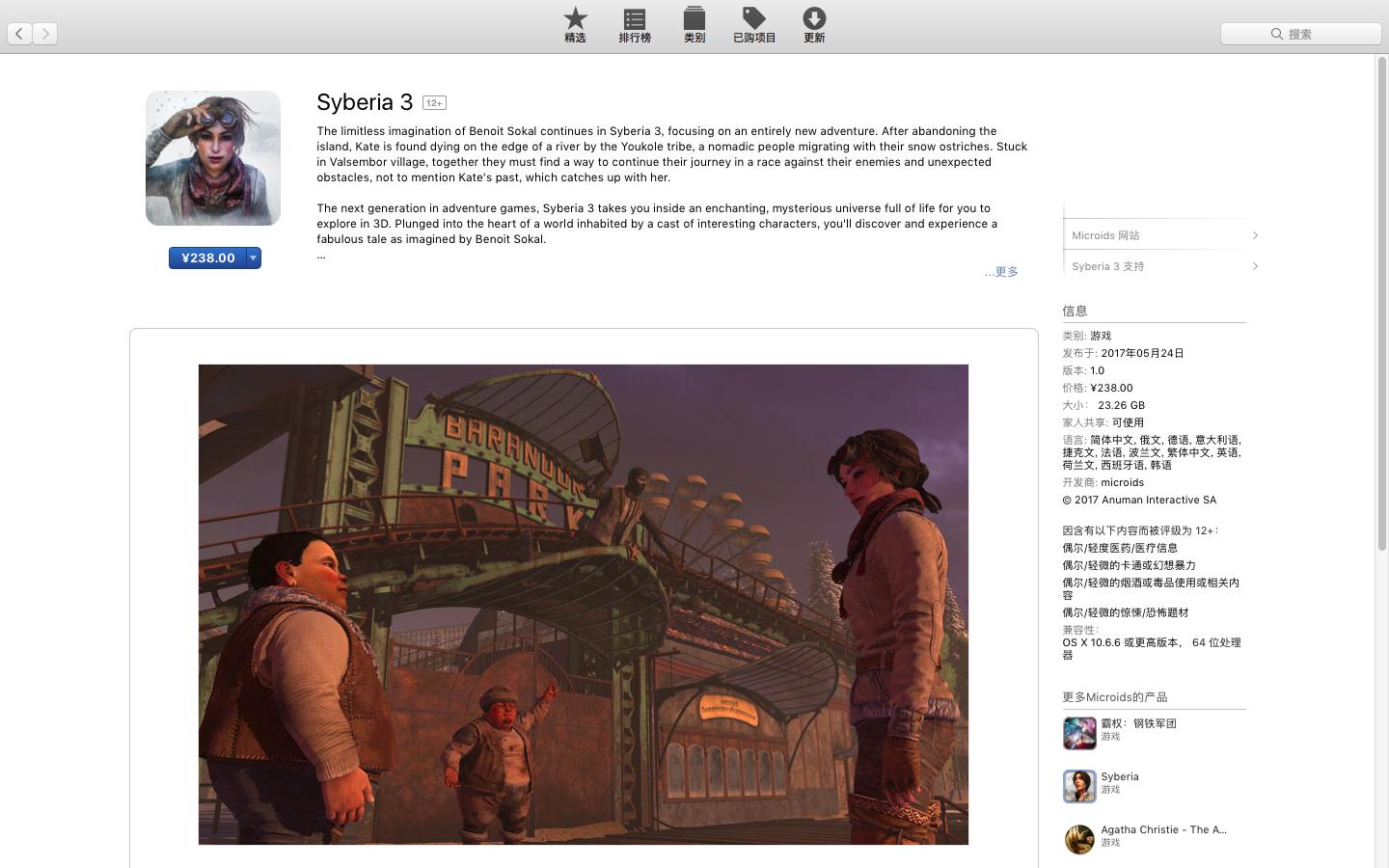The width and height of the screenshot is (1389, 868).
Task: Open the Categories (类别) tab
Action: click(694, 25)
